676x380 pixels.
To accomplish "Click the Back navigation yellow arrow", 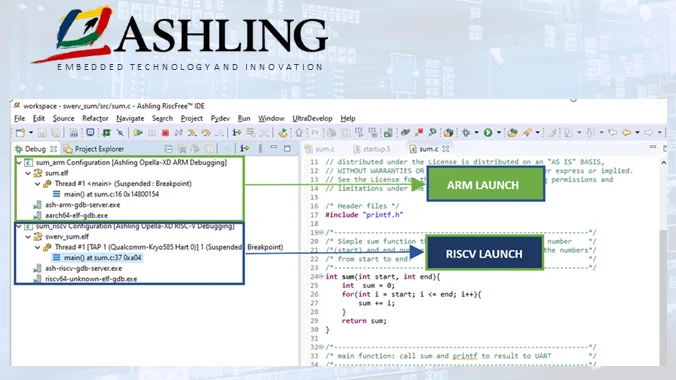I will click(x=626, y=133).
